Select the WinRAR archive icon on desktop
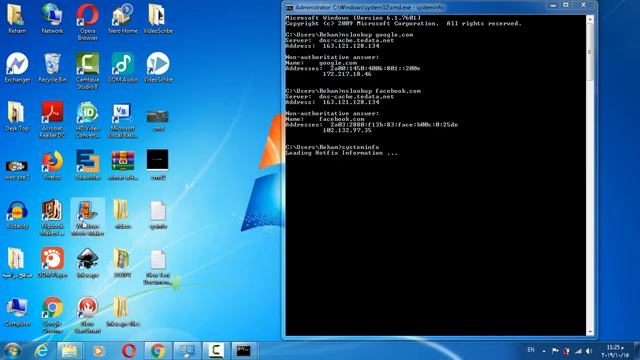Image resolution: width=640 pixels, height=360 pixels. 123,165
